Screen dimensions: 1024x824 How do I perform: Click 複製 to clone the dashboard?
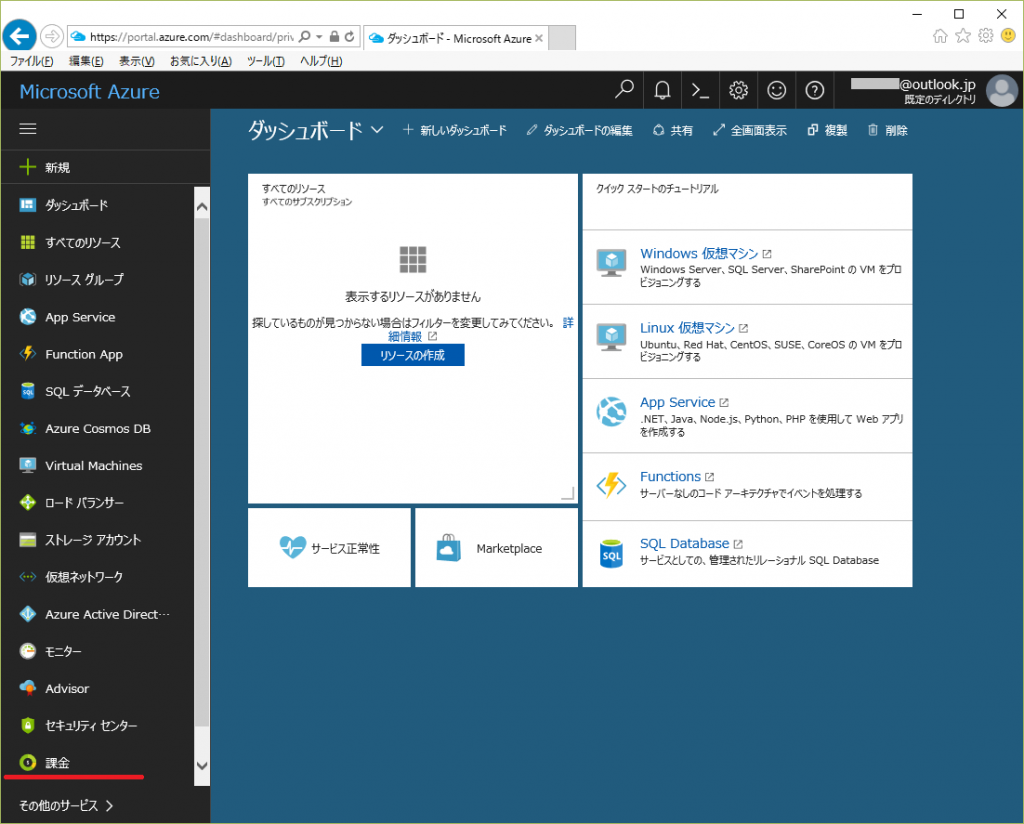(x=827, y=131)
